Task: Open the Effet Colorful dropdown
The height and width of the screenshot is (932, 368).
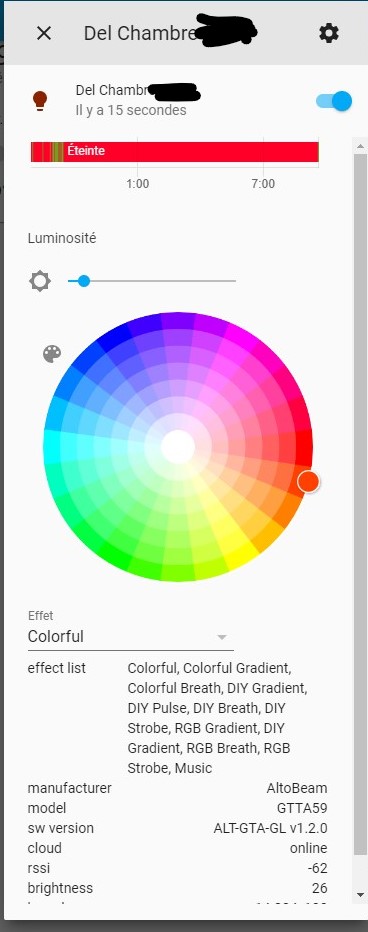Action: tap(130, 637)
